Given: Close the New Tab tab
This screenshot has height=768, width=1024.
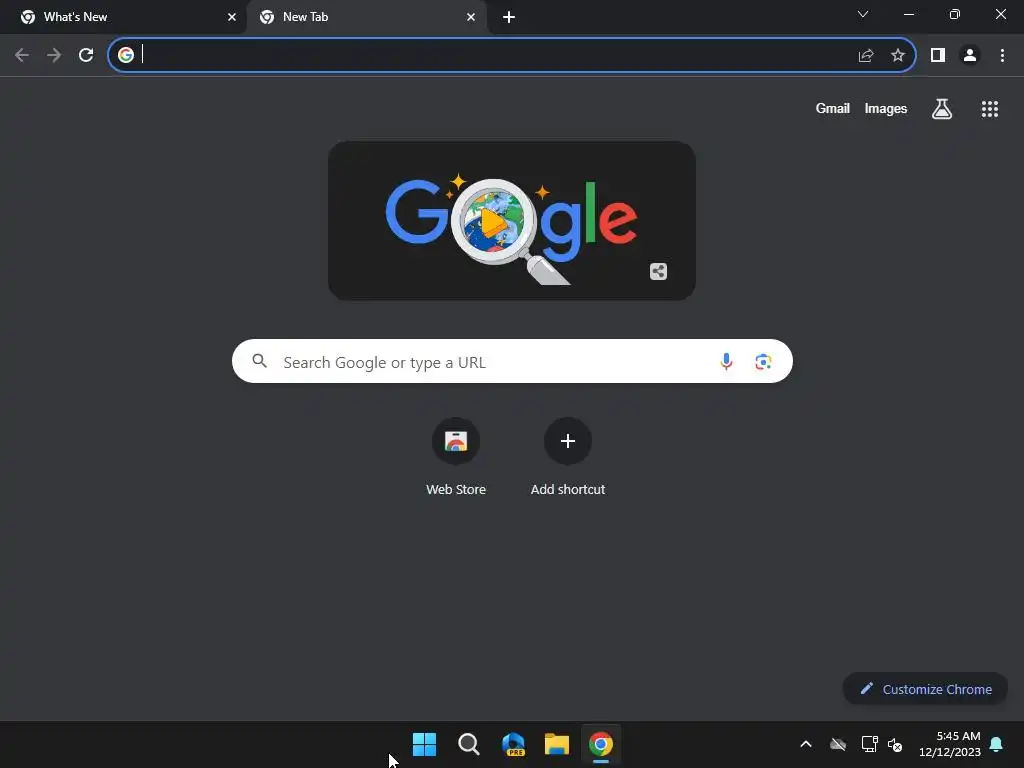Looking at the screenshot, I should [471, 17].
